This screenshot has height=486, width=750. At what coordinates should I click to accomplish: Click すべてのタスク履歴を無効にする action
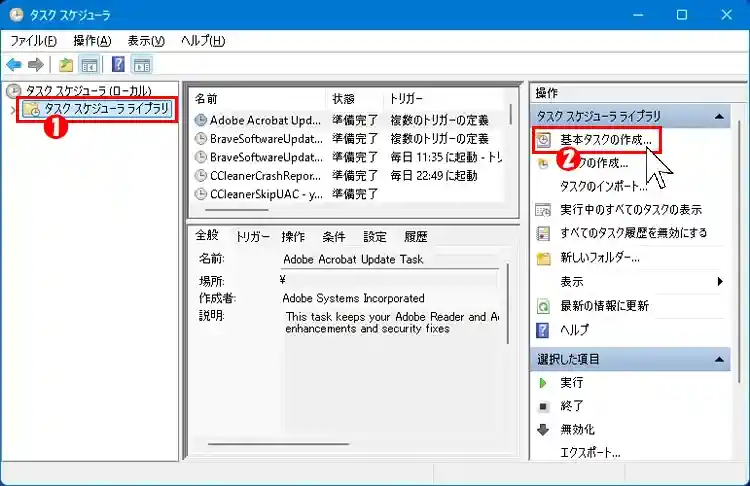[x=633, y=233]
